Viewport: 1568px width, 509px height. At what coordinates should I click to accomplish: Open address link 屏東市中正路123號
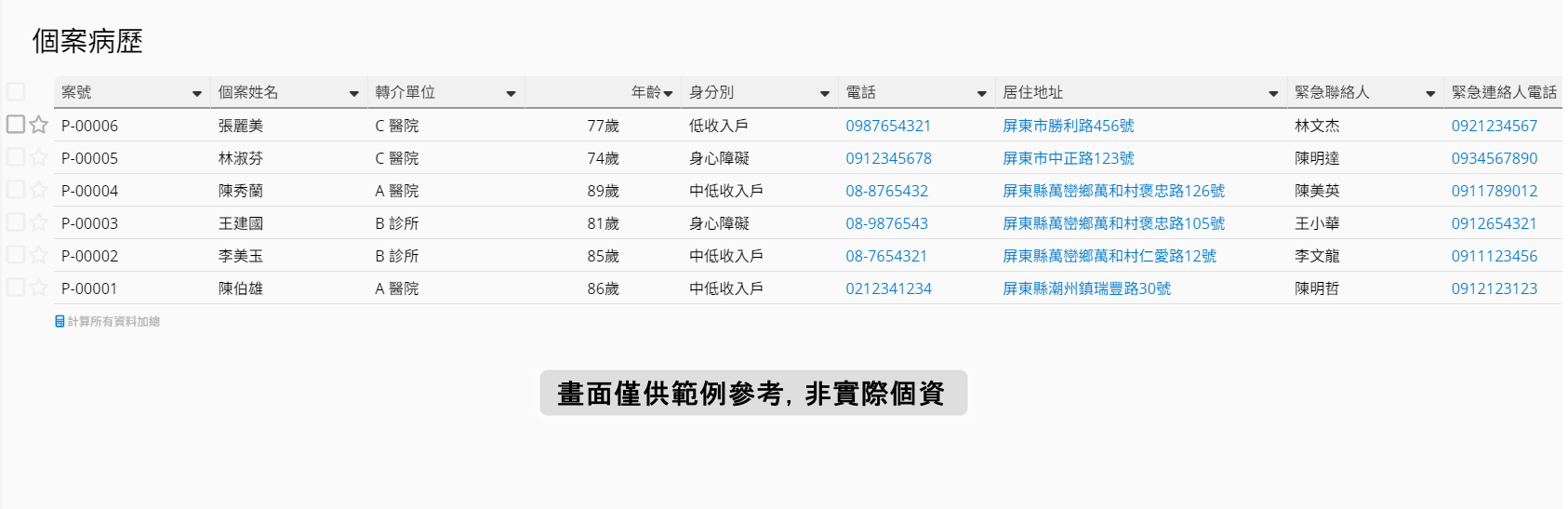(1068, 158)
